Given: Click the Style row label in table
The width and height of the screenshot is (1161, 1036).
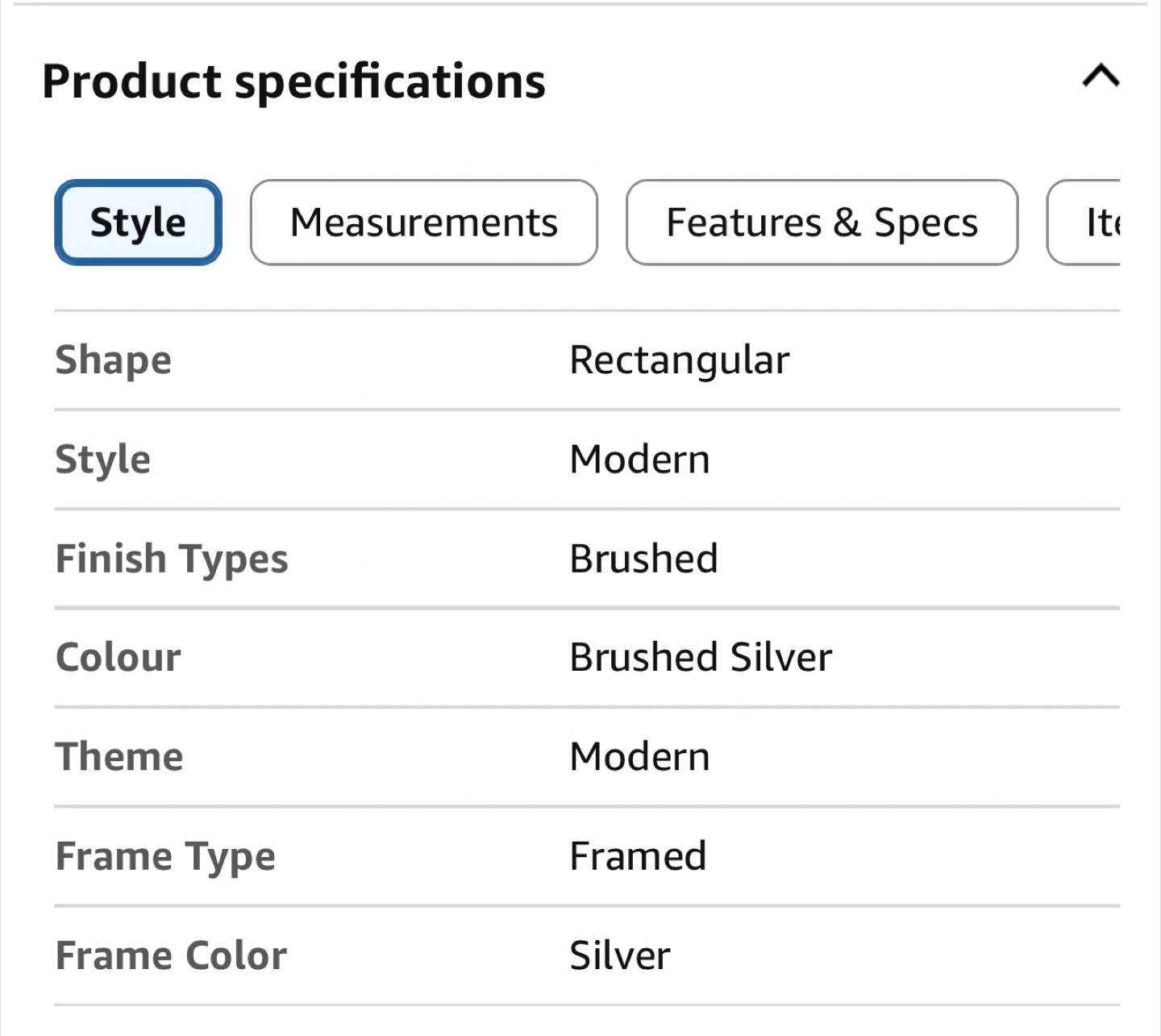Looking at the screenshot, I should point(102,460).
